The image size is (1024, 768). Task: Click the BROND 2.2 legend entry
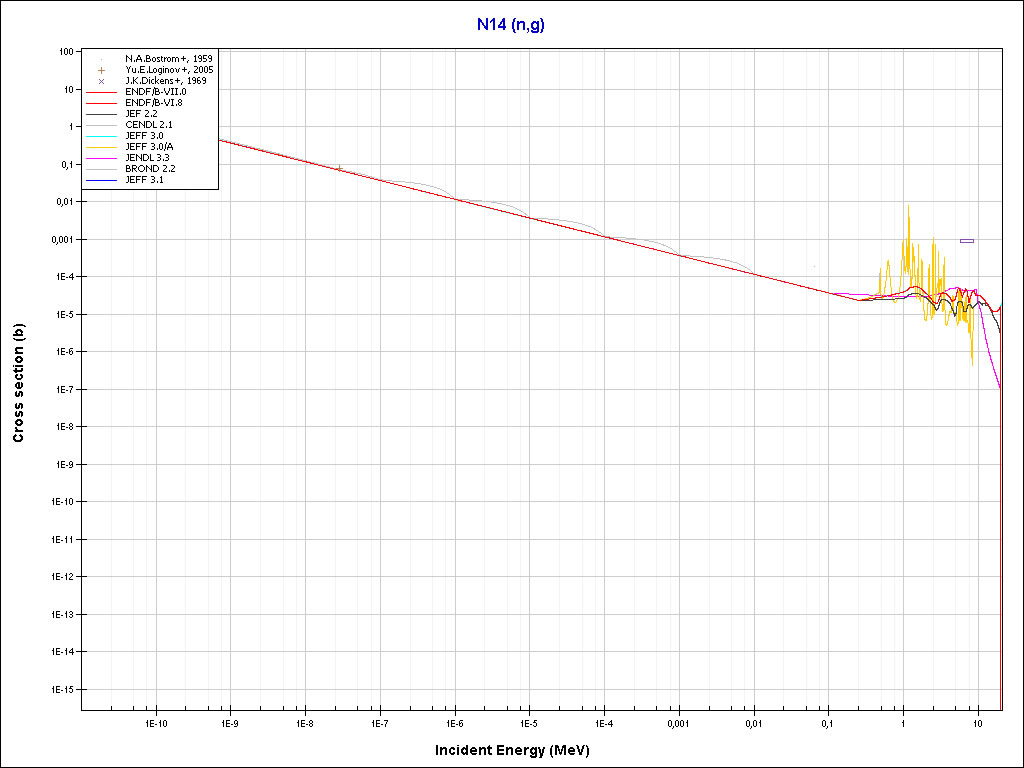click(151, 168)
